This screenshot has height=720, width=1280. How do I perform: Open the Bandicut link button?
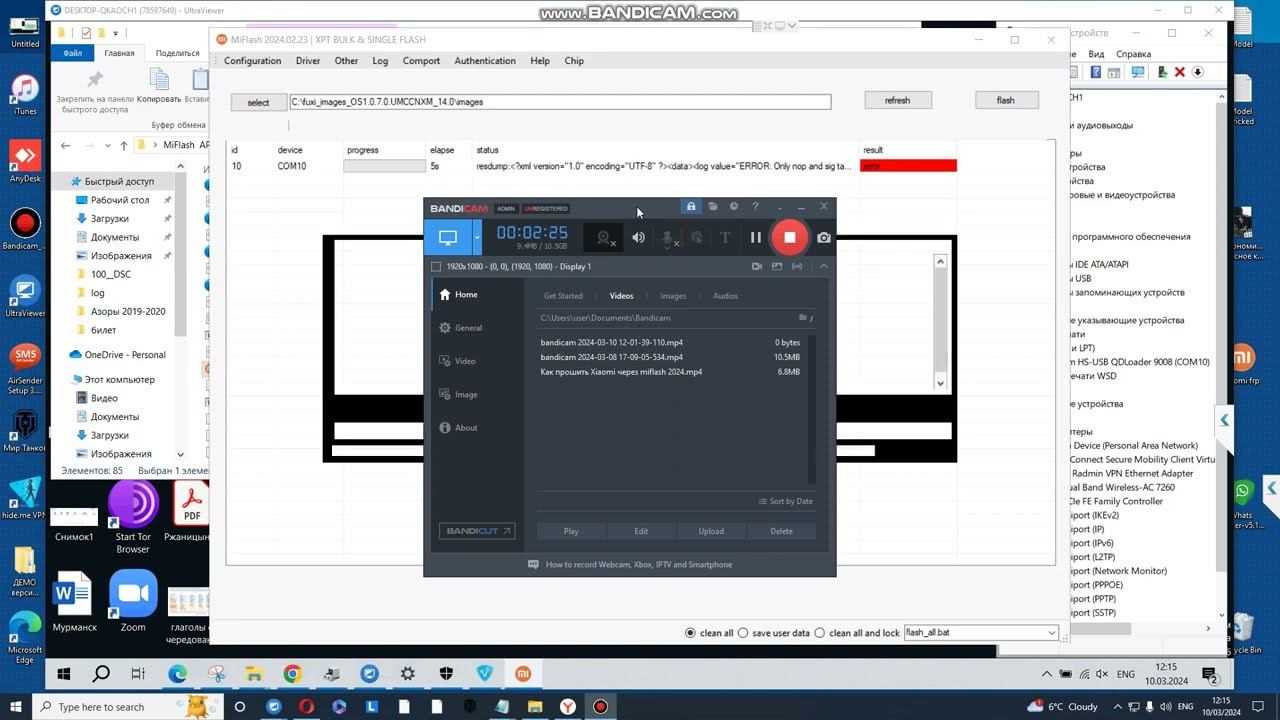pyautogui.click(x=477, y=531)
